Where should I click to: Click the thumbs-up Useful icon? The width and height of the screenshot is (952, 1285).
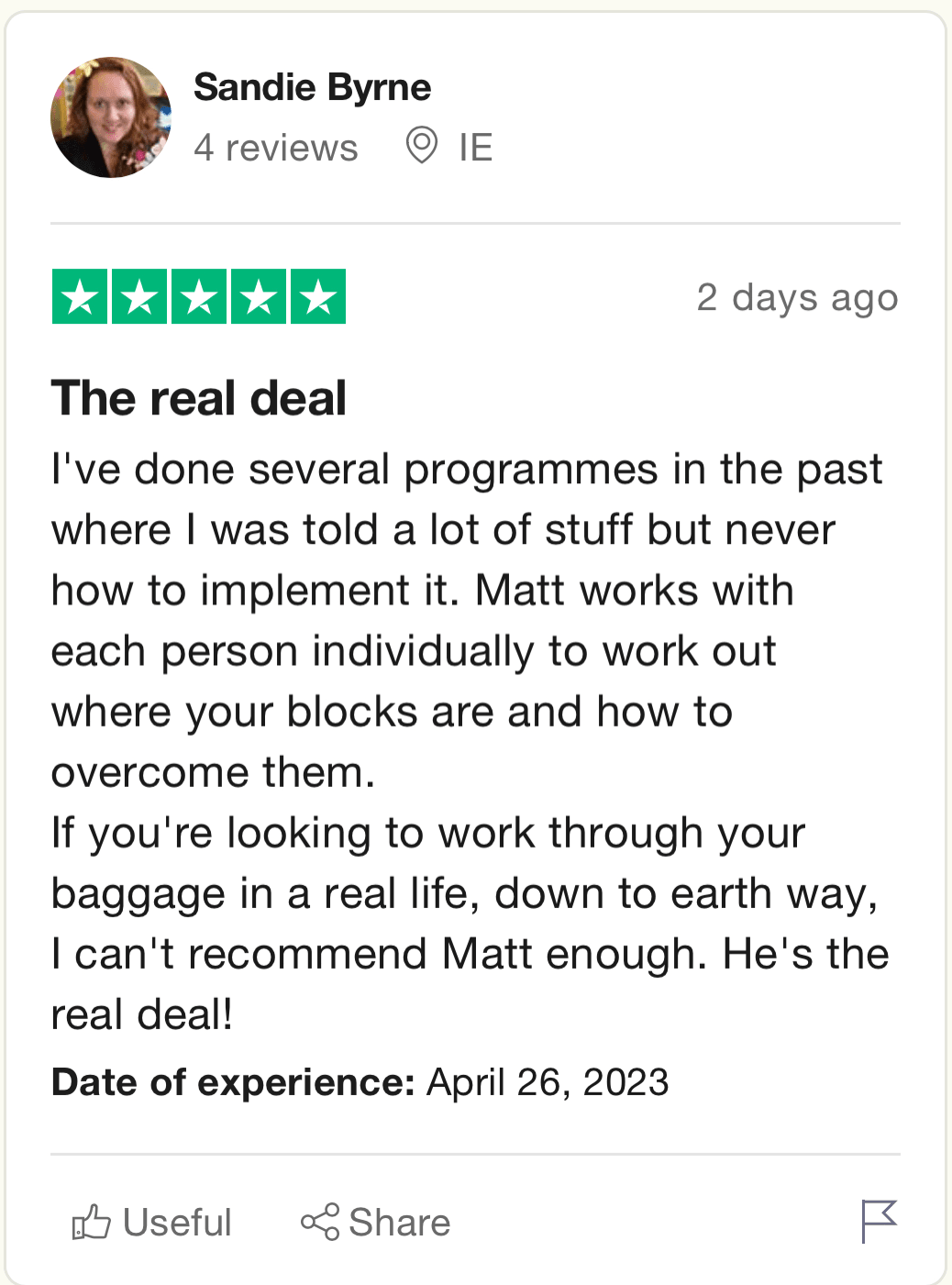[x=91, y=1222]
